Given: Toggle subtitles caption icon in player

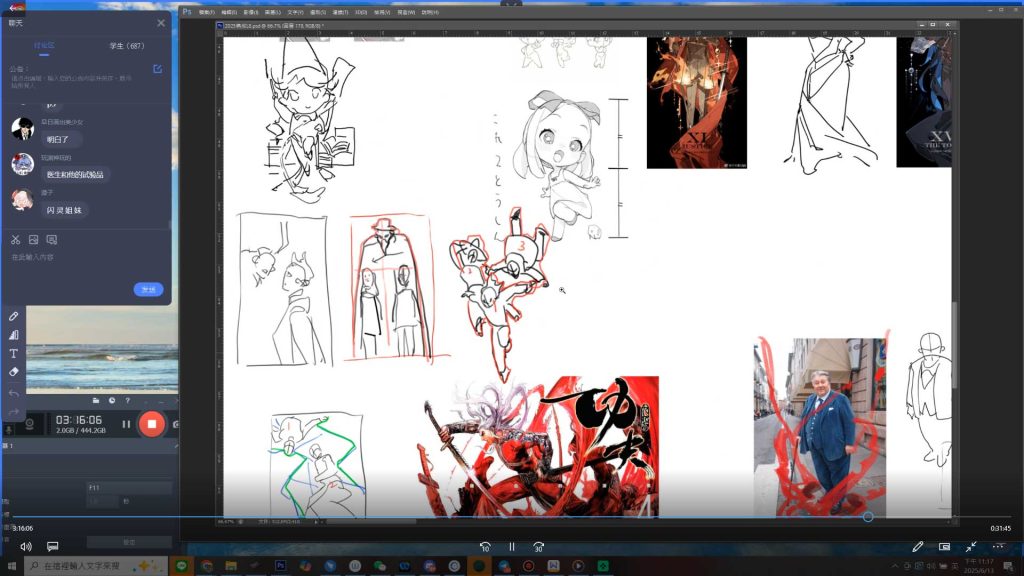Looking at the screenshot, I should click(53, 547).
